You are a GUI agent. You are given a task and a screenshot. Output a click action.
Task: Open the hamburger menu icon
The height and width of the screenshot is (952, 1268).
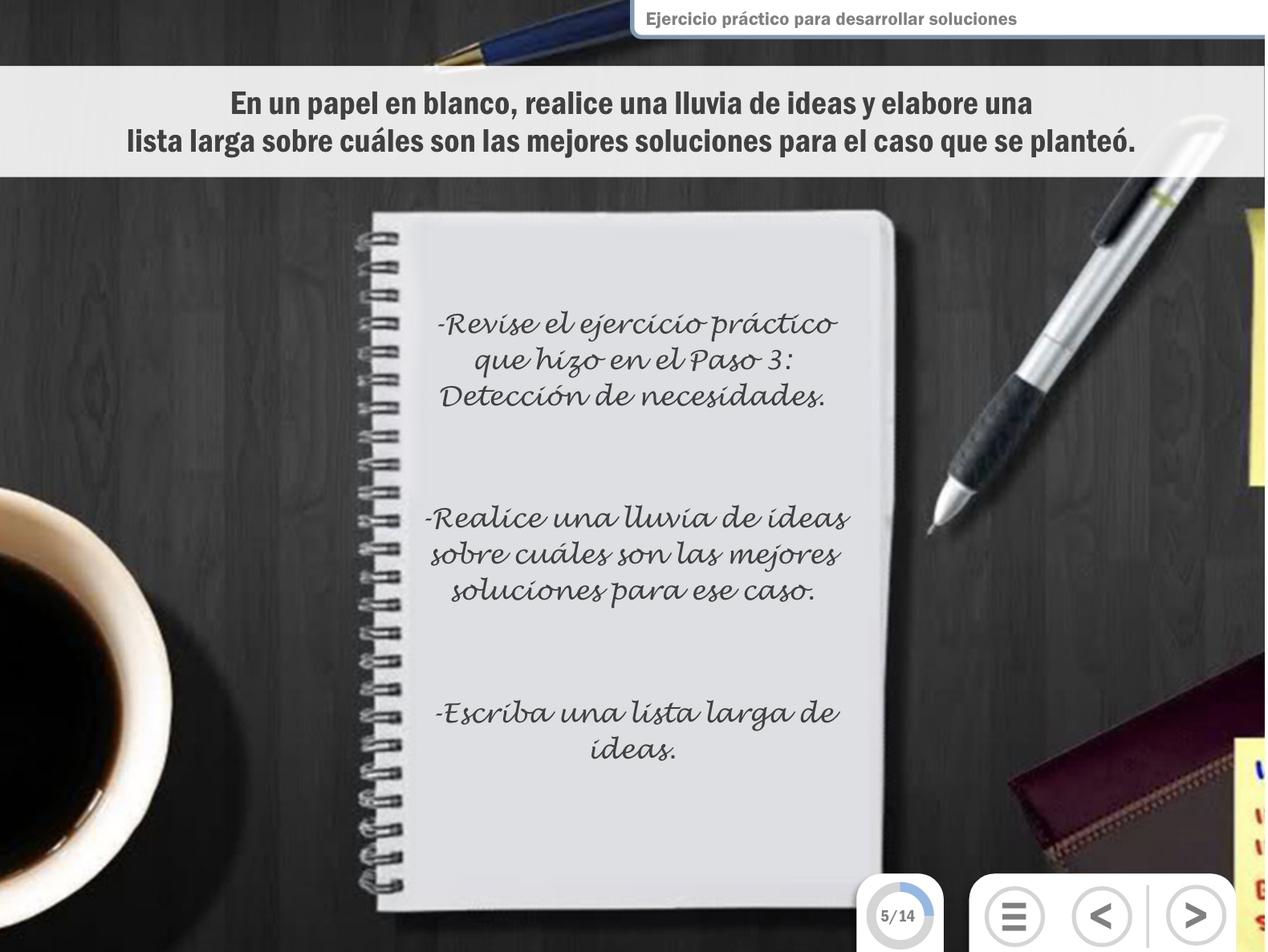click(x=1014, y=915)
